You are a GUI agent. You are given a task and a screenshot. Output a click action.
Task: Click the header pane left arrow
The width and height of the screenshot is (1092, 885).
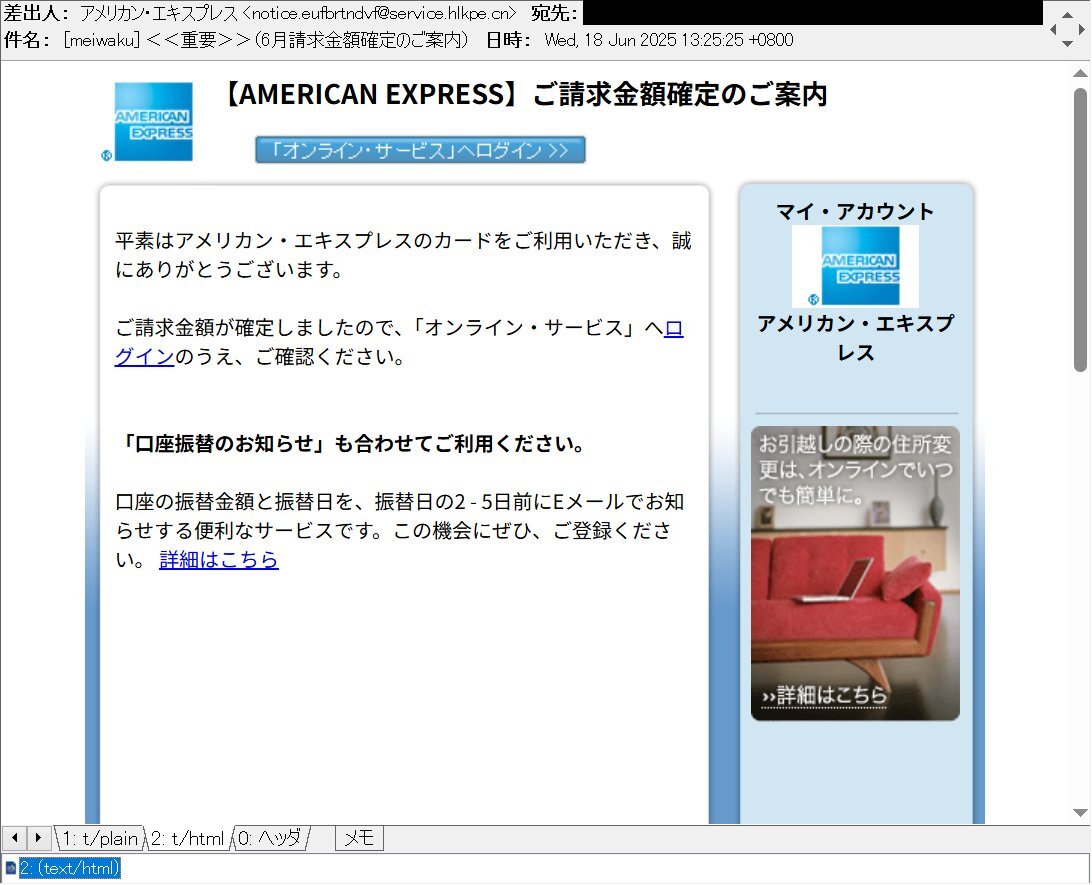tap(1054, 29)
